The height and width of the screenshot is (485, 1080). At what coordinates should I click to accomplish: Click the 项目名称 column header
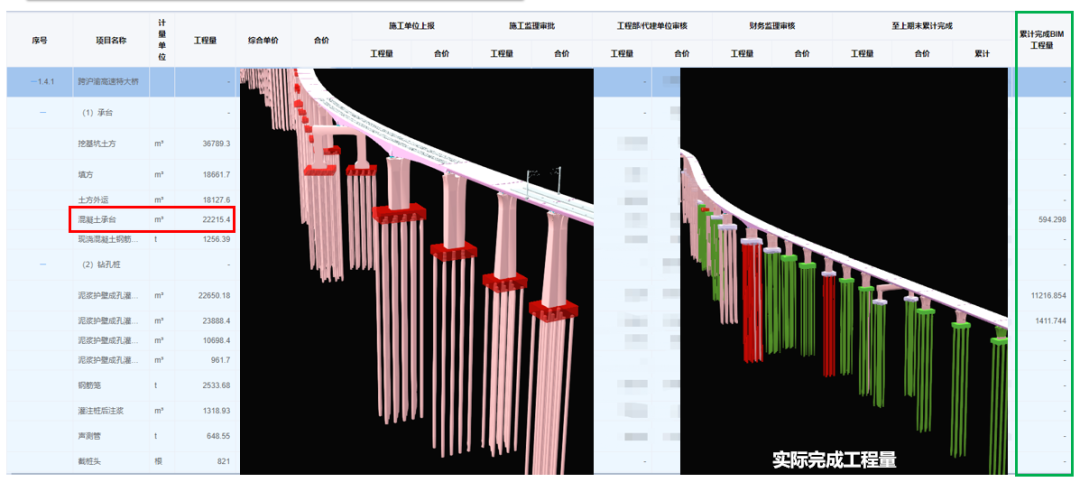click(111, 40)
